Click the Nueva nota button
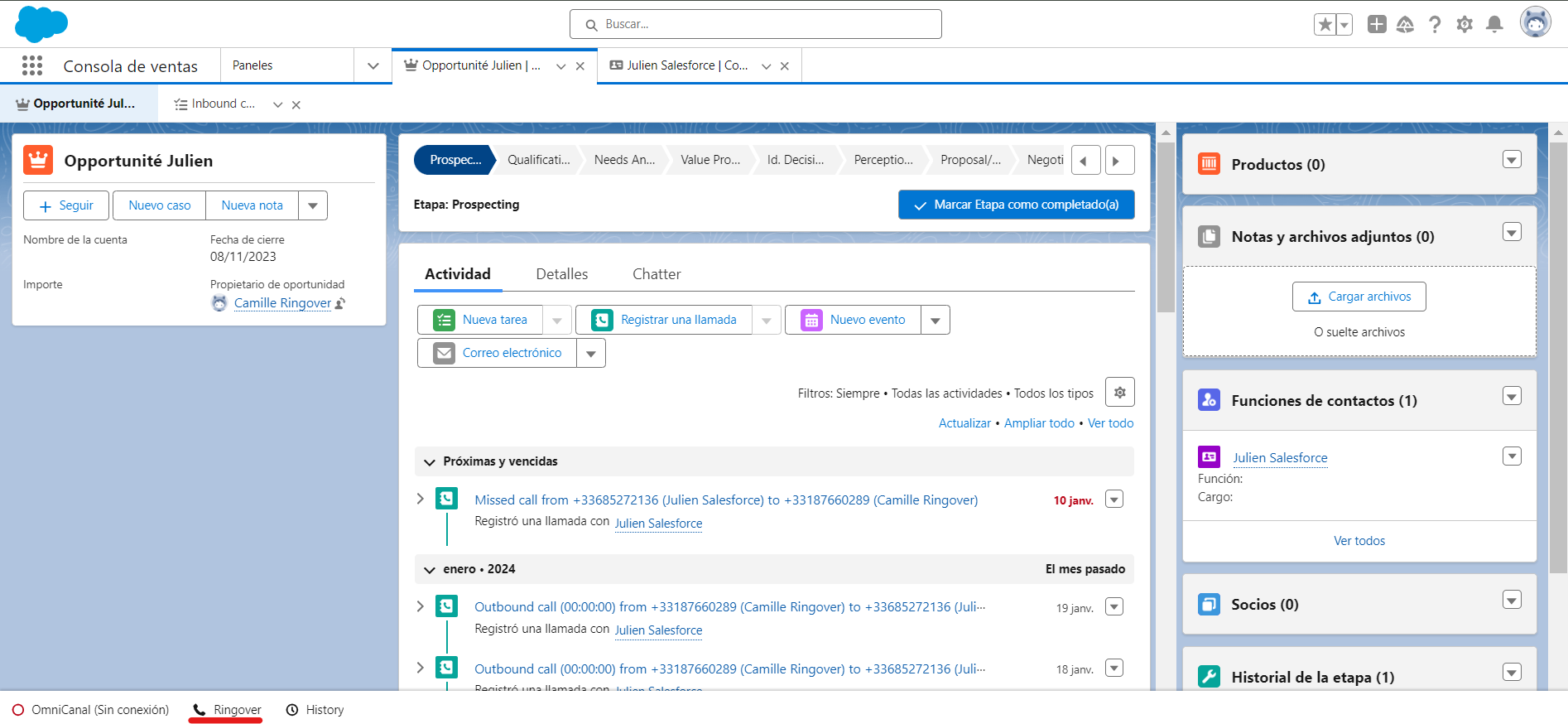 tap(252, 205)
